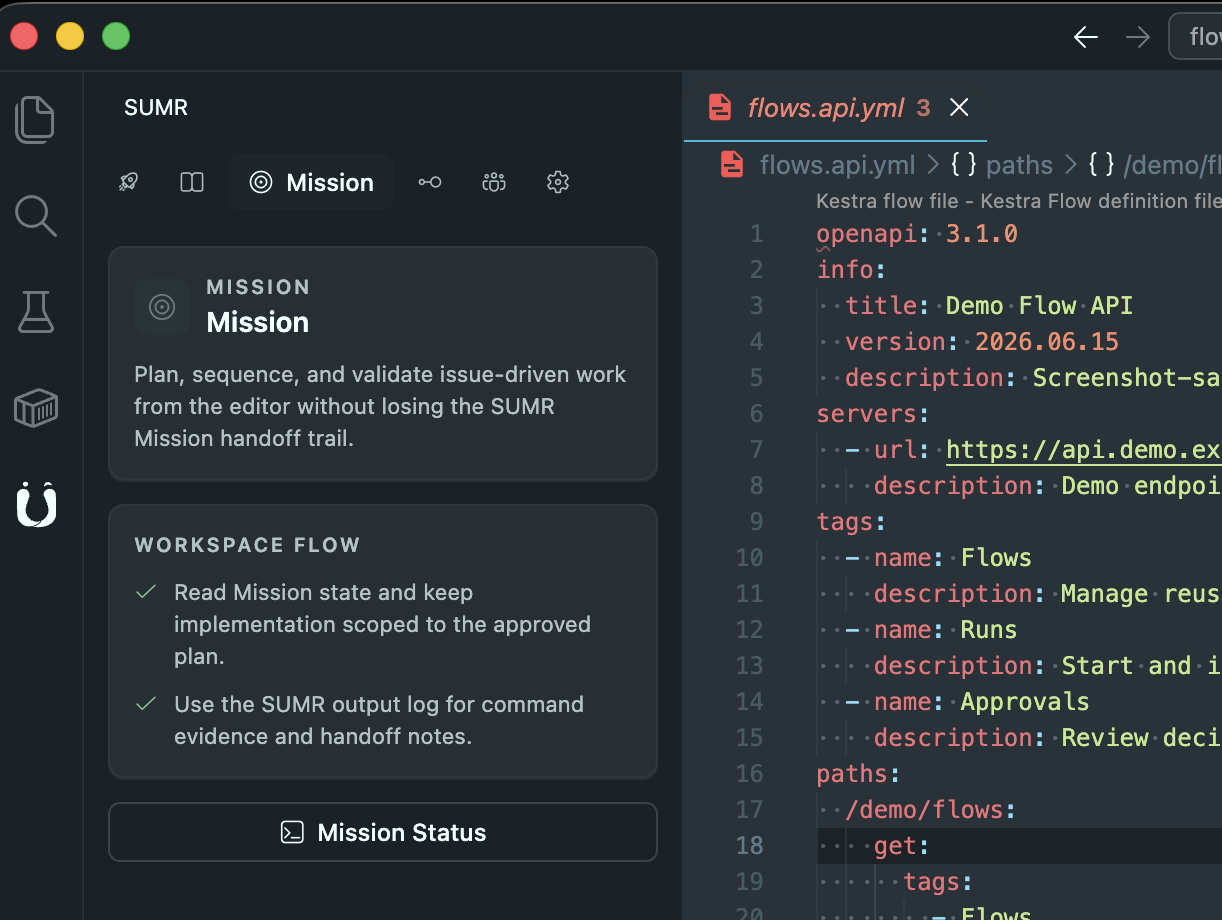1222x920 pixels.
Task: Select the book docs tab in SUMR panel
Action: click(192, 182)
